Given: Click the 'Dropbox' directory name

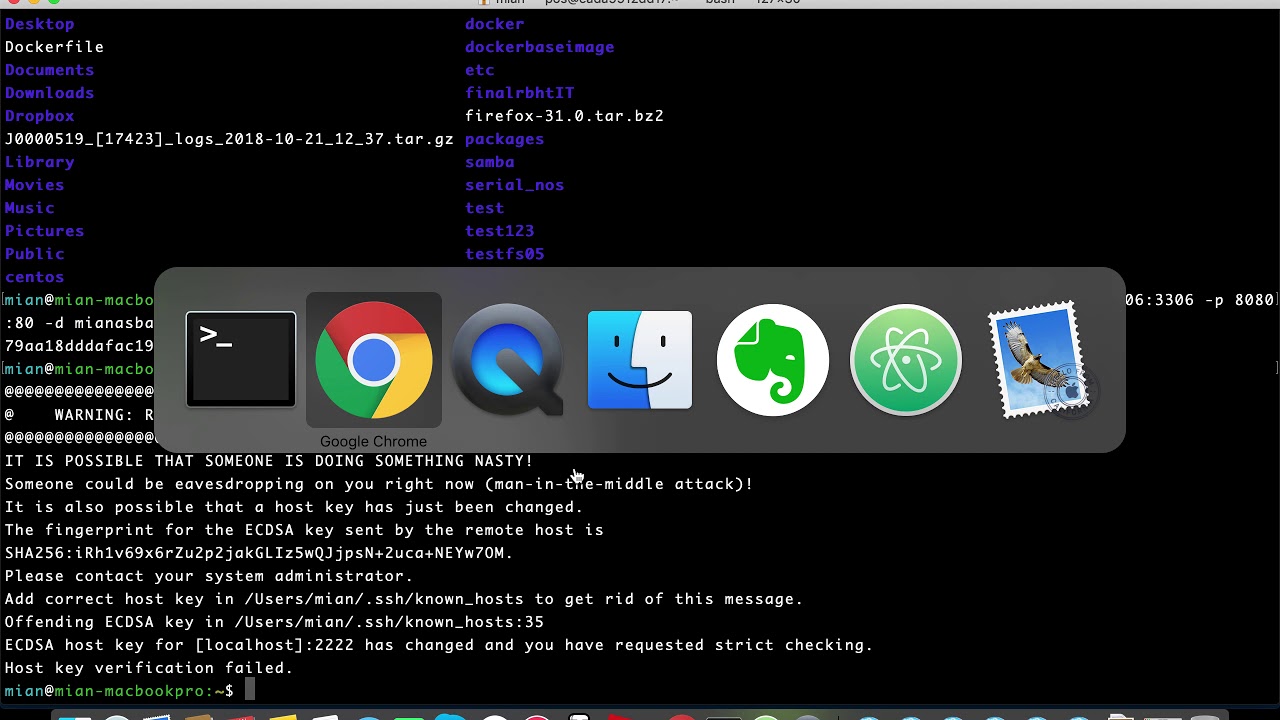Looking at the screenshot, I should pos(39,116).
